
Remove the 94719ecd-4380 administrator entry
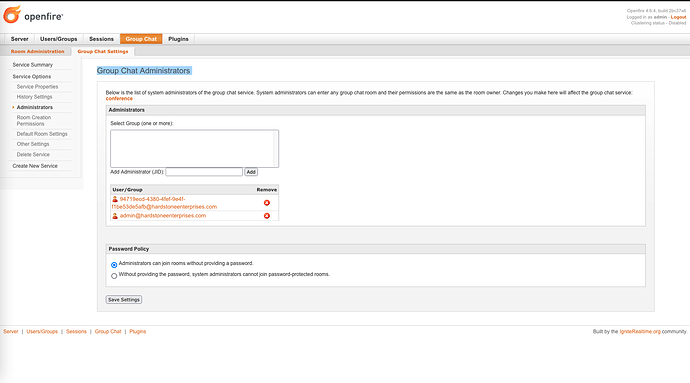click(267, 203)
